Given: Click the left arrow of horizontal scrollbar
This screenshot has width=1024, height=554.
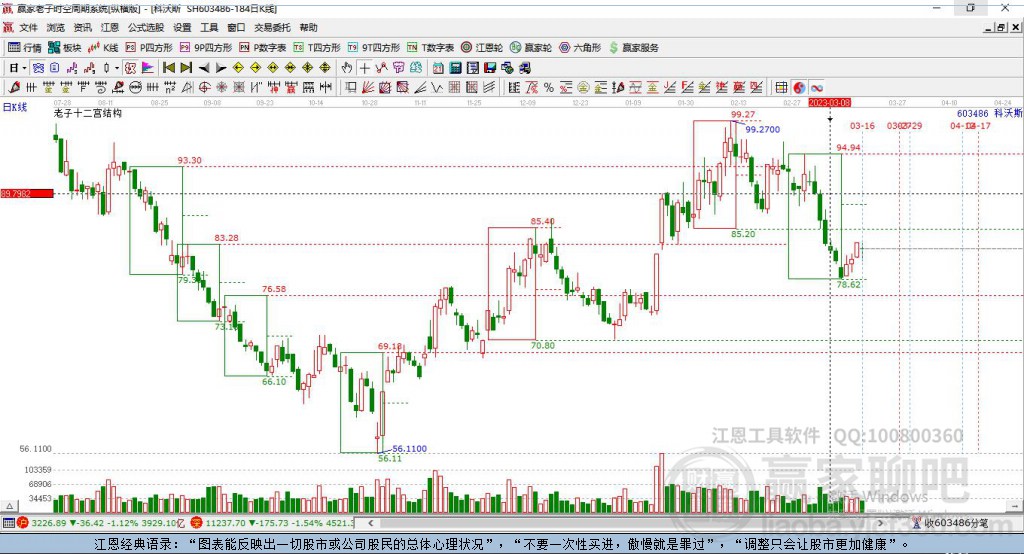Looking at the screenshot, I should (x=371, y=523).
